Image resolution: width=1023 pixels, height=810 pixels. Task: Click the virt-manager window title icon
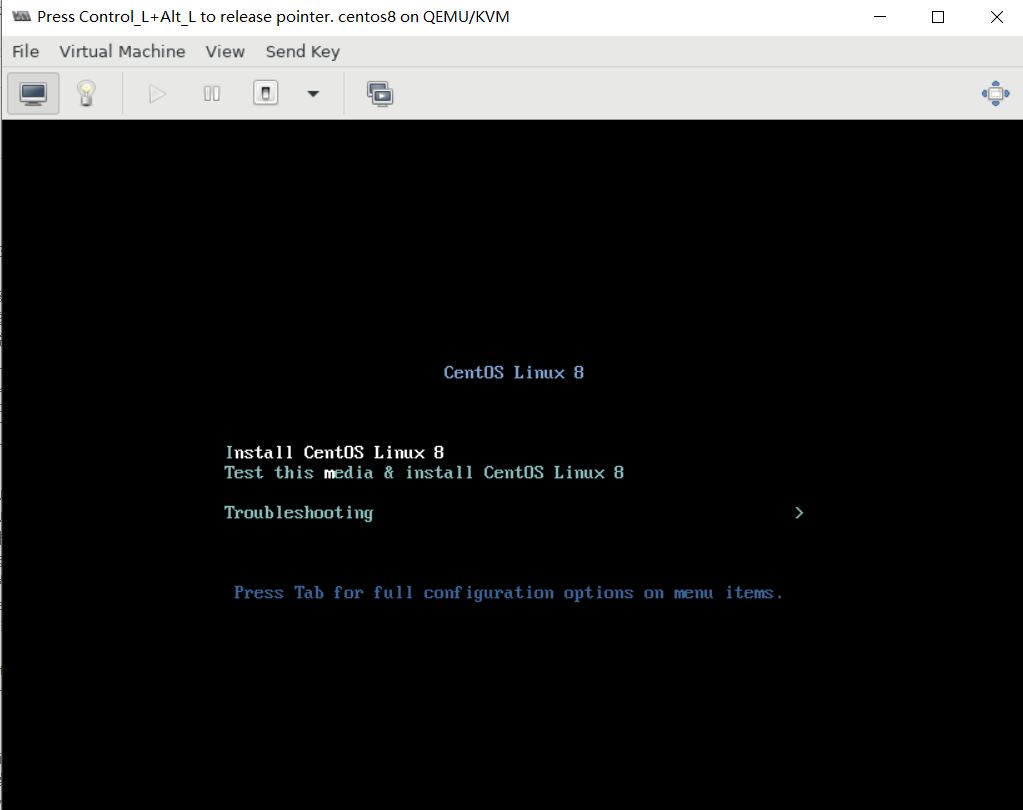click(22, 16)
